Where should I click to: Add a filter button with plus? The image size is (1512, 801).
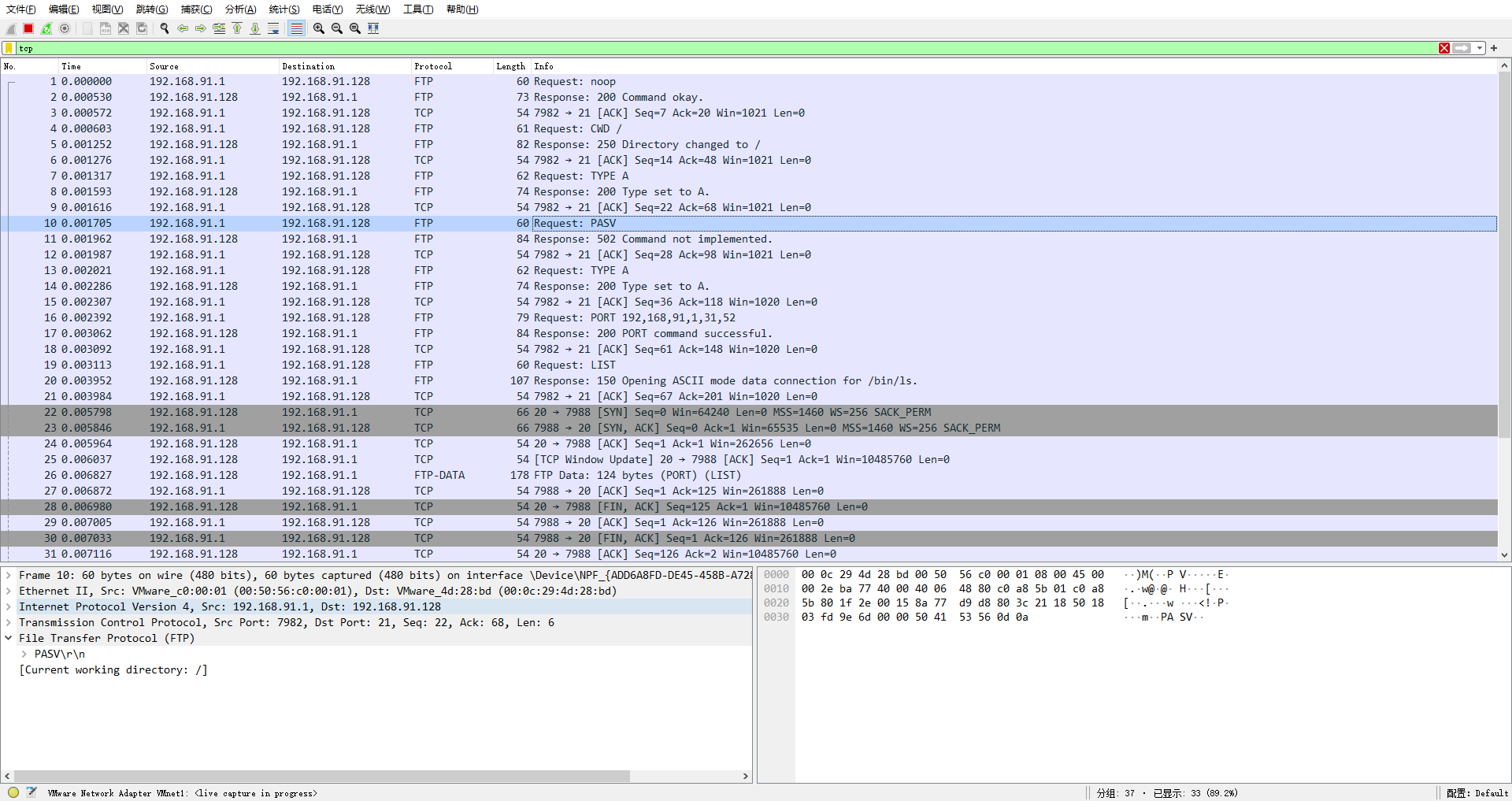1494,48
